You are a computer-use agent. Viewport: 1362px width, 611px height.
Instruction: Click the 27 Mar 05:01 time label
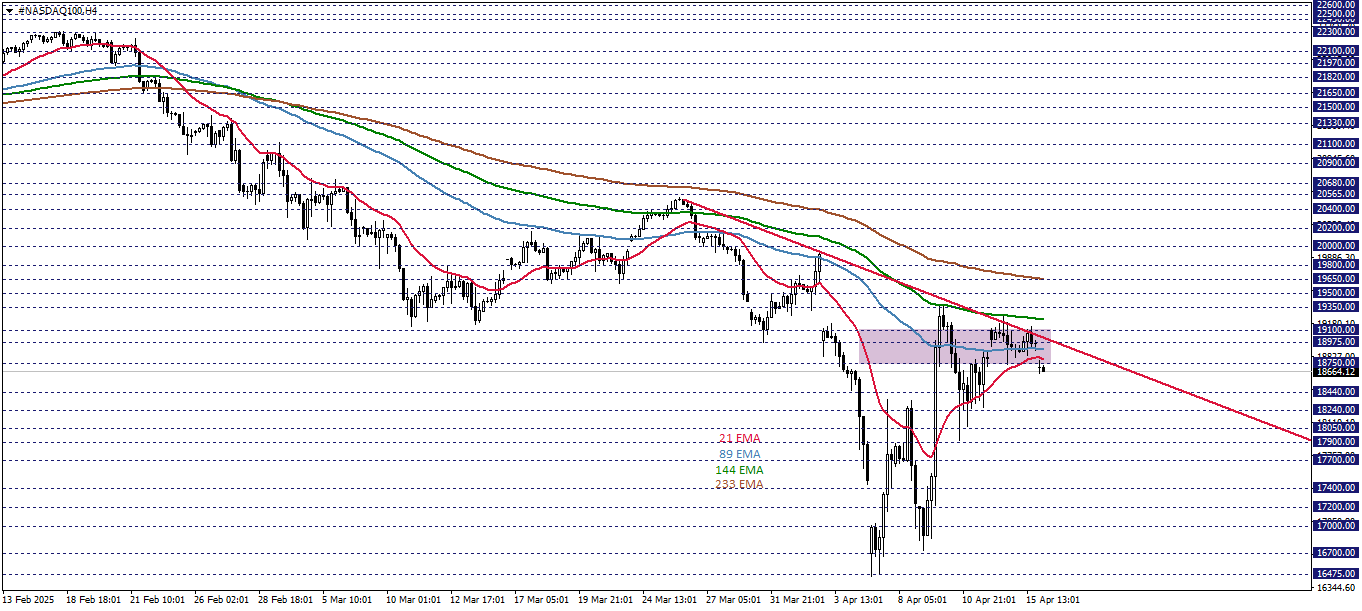click(x=734, y=601)
